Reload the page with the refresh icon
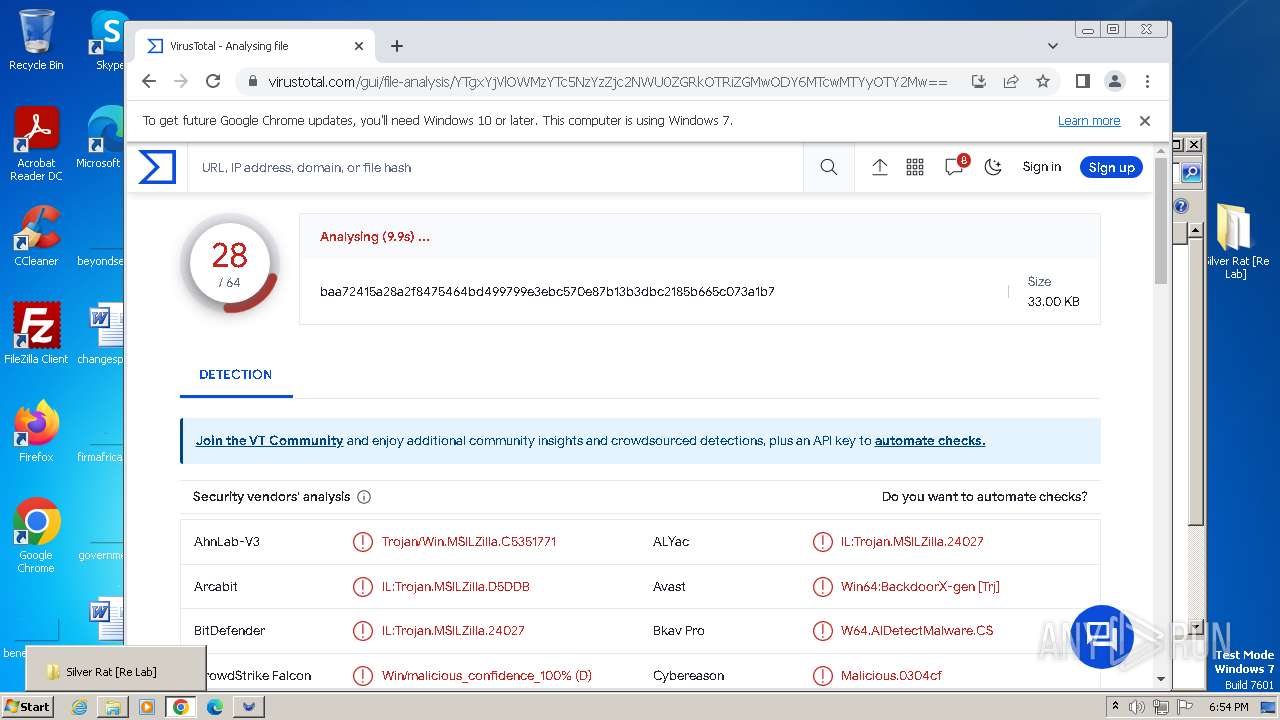Viewport: 1280px width, 720px height. pos(213,81)
